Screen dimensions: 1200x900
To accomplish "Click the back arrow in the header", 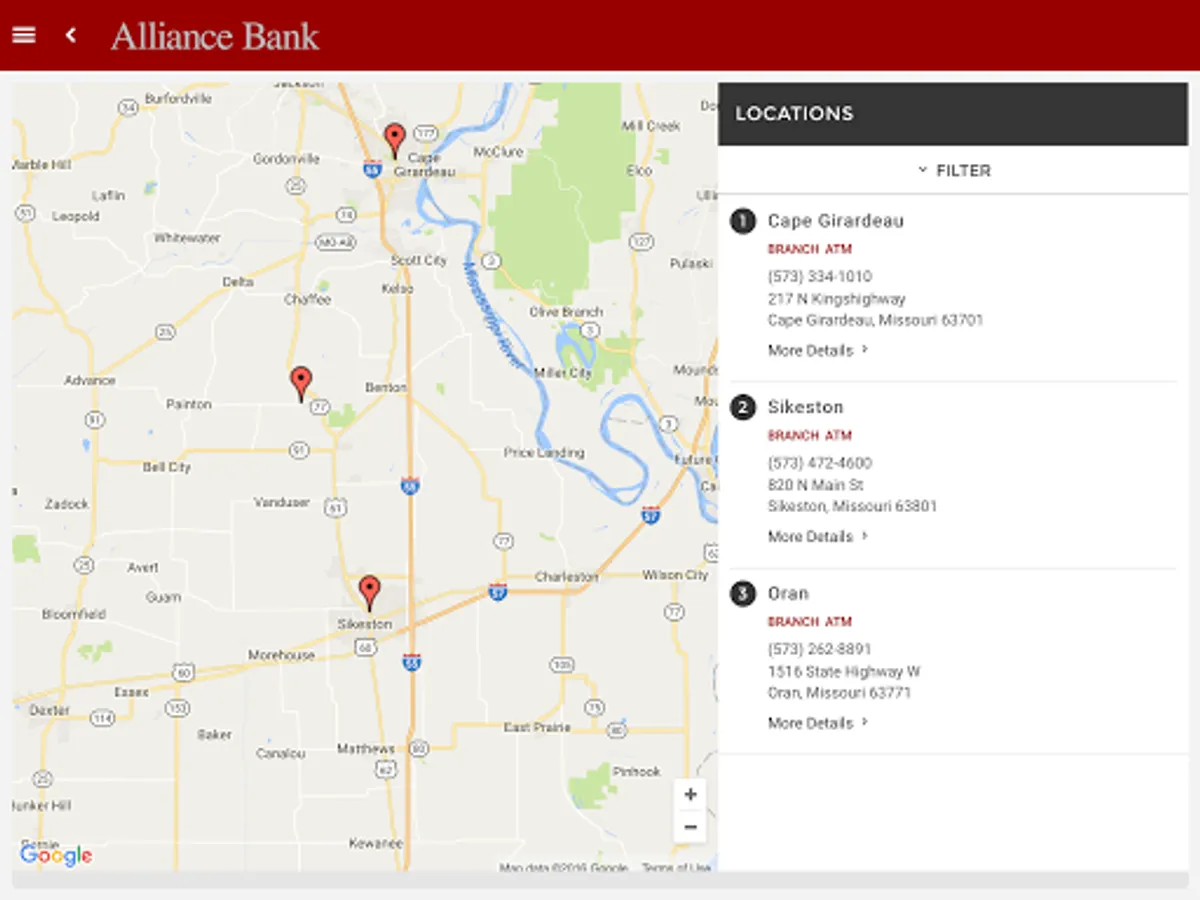I will (x=70, y=34).
